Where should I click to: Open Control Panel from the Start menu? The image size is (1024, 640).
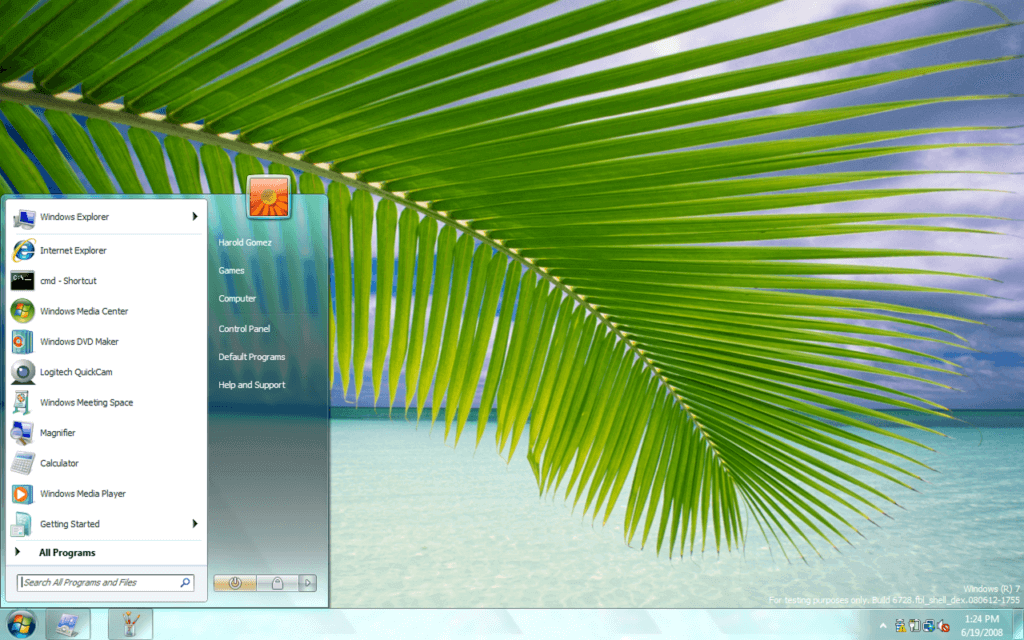(245, 328)
